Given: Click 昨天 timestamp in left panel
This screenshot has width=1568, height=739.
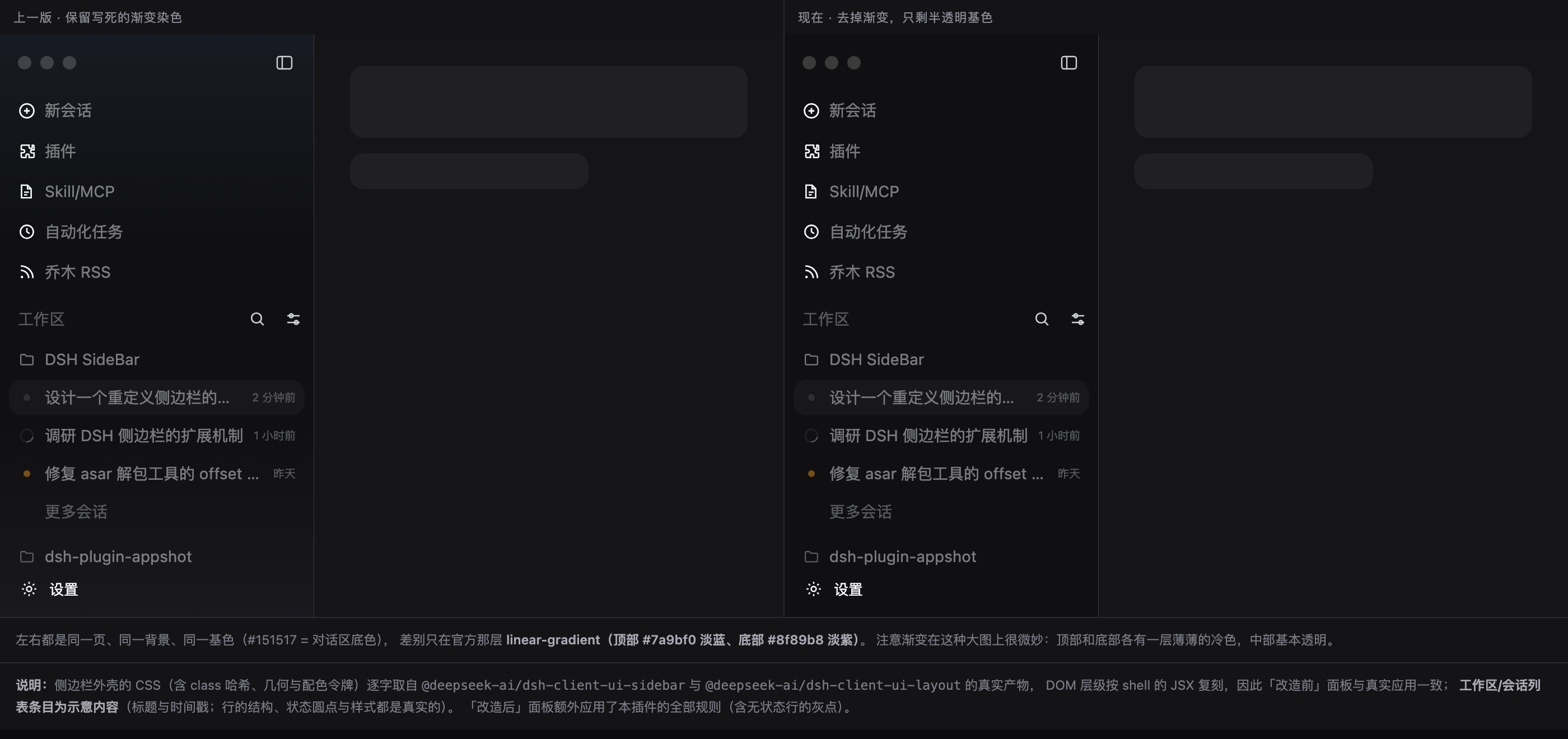Looking at the screenshot, I should 284,474.
